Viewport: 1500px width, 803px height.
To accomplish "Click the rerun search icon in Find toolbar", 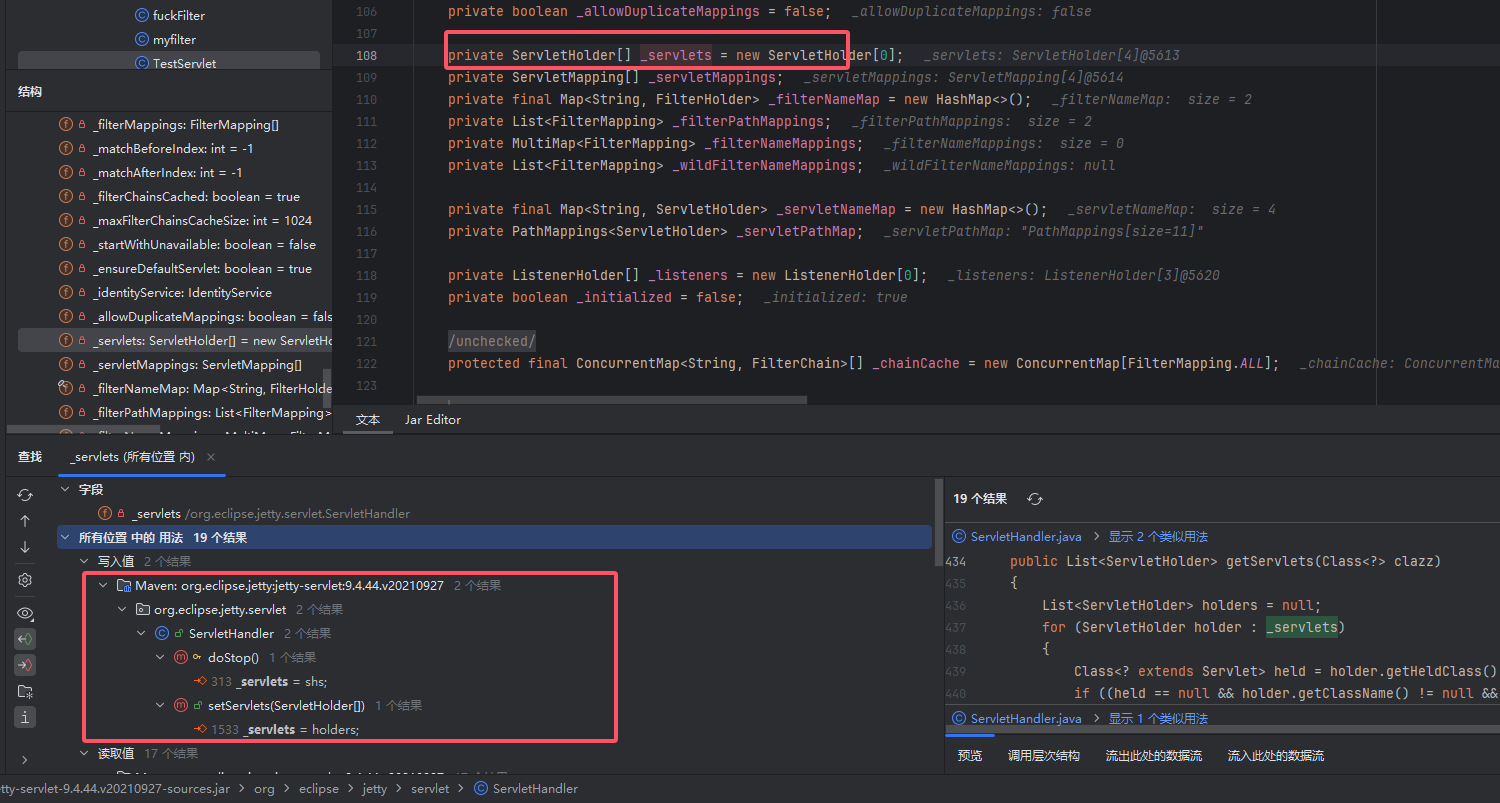I will tap(25, 495).
